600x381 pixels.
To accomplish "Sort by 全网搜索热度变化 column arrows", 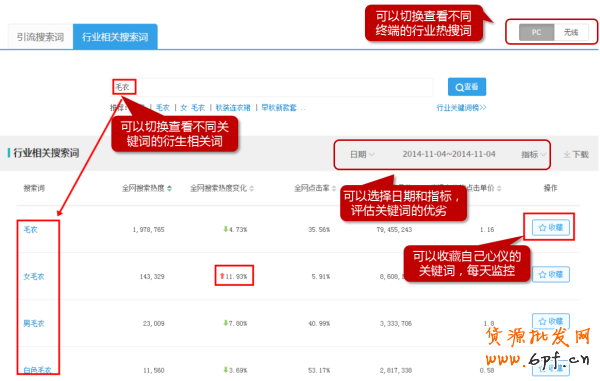I will click(x=251, y=188).
